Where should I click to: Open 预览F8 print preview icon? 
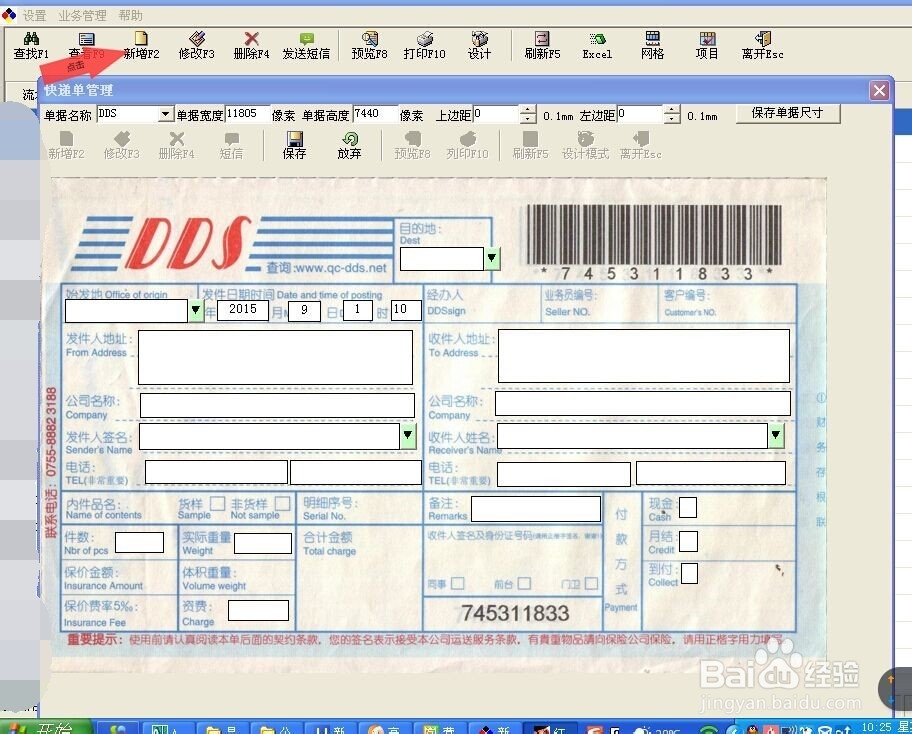[x=369, y=39]
